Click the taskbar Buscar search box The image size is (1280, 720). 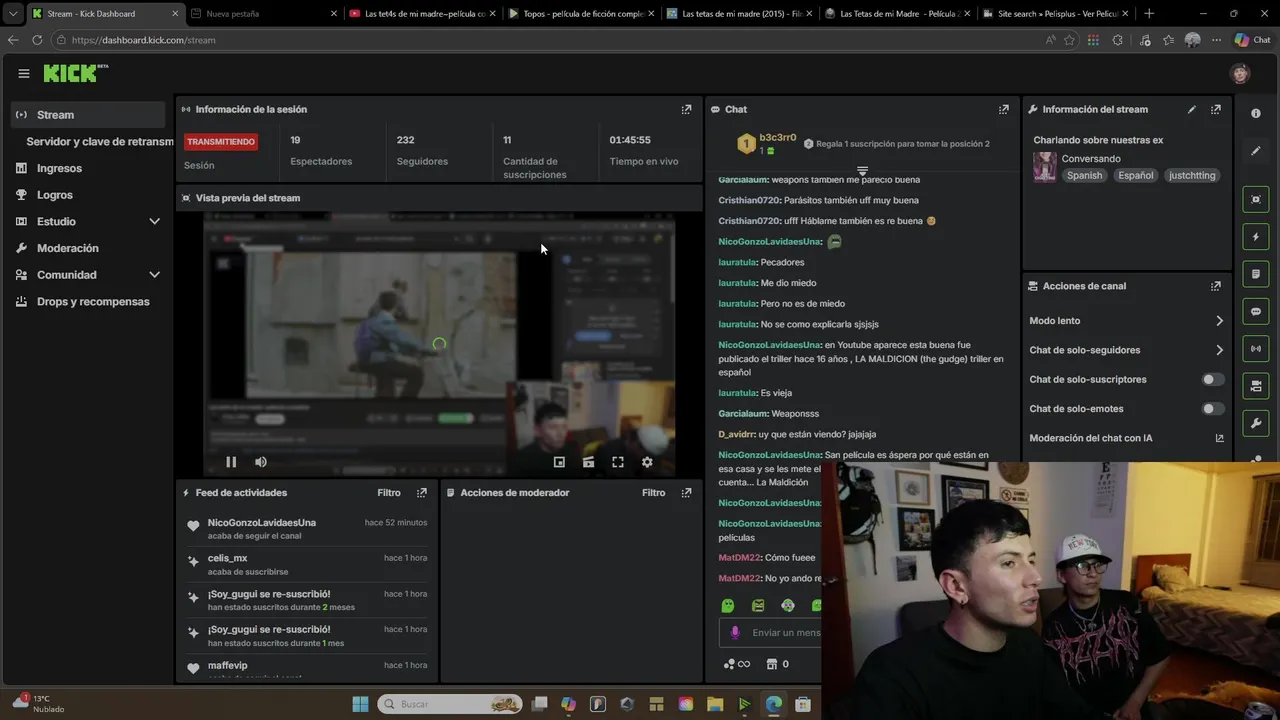click(x=451, y=704)
